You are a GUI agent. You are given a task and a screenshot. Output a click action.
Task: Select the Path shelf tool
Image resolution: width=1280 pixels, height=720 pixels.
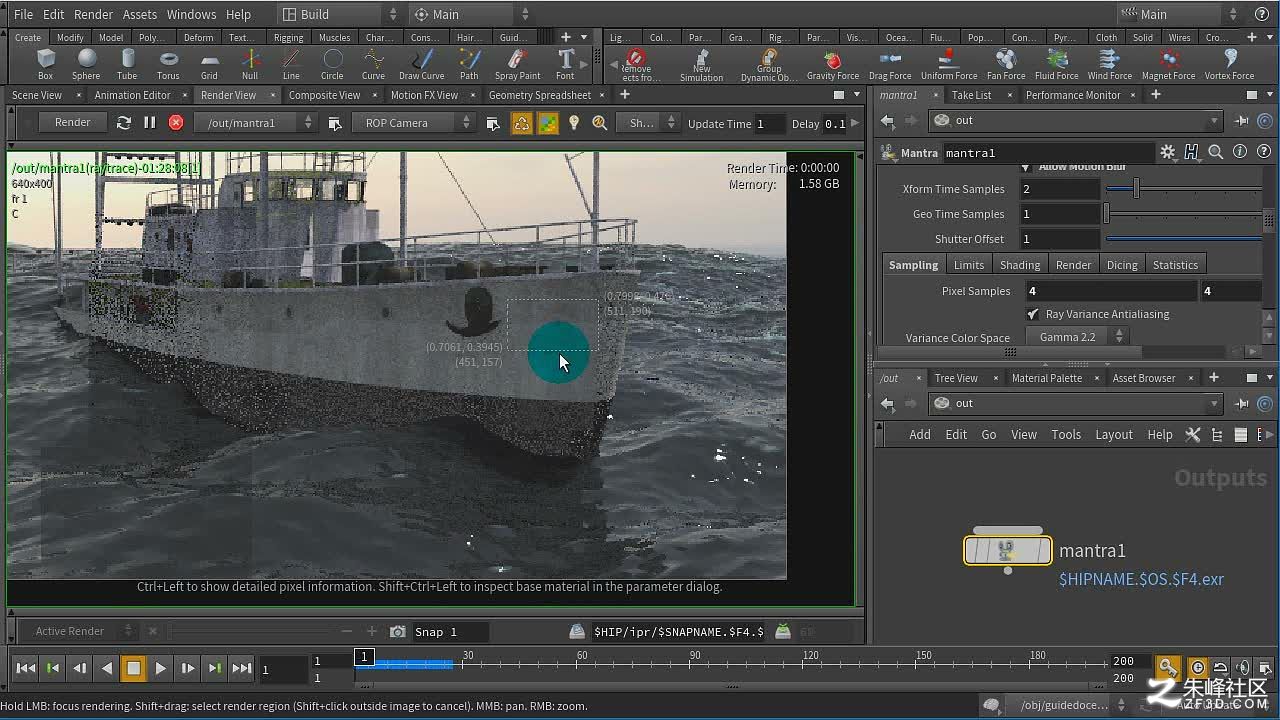[x=469, y=65]
